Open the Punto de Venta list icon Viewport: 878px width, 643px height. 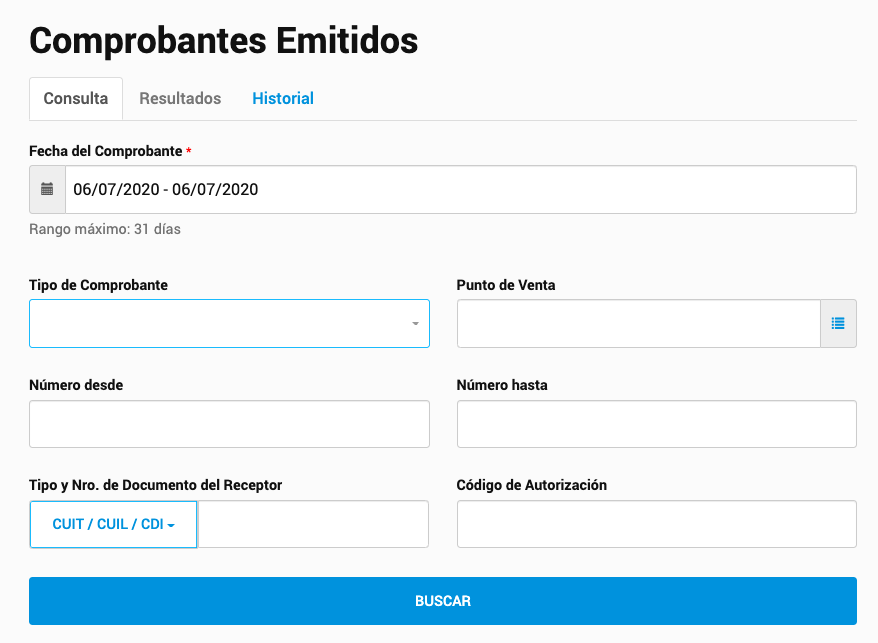838,323
